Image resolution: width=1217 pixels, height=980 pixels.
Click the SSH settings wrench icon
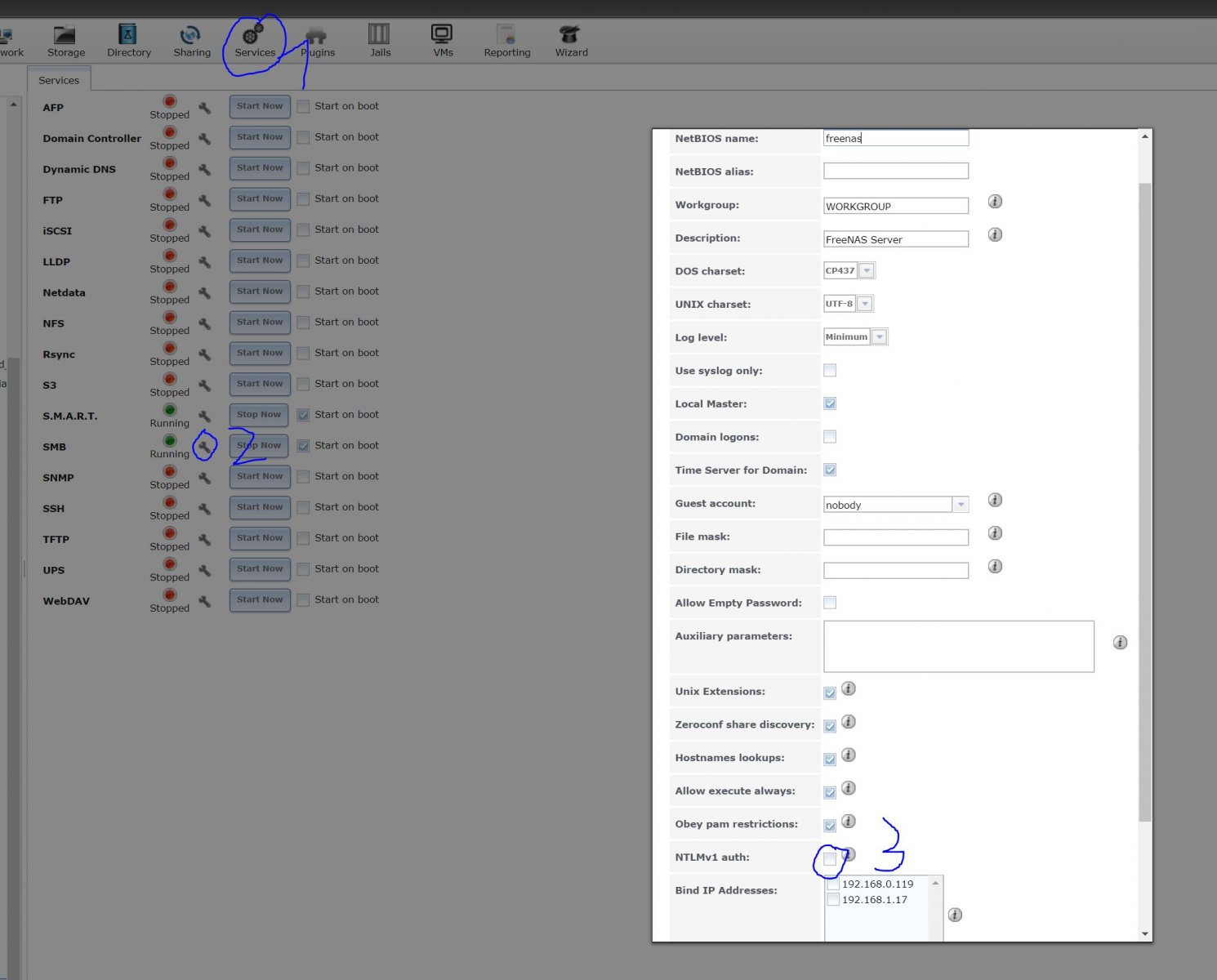(205, 509)
